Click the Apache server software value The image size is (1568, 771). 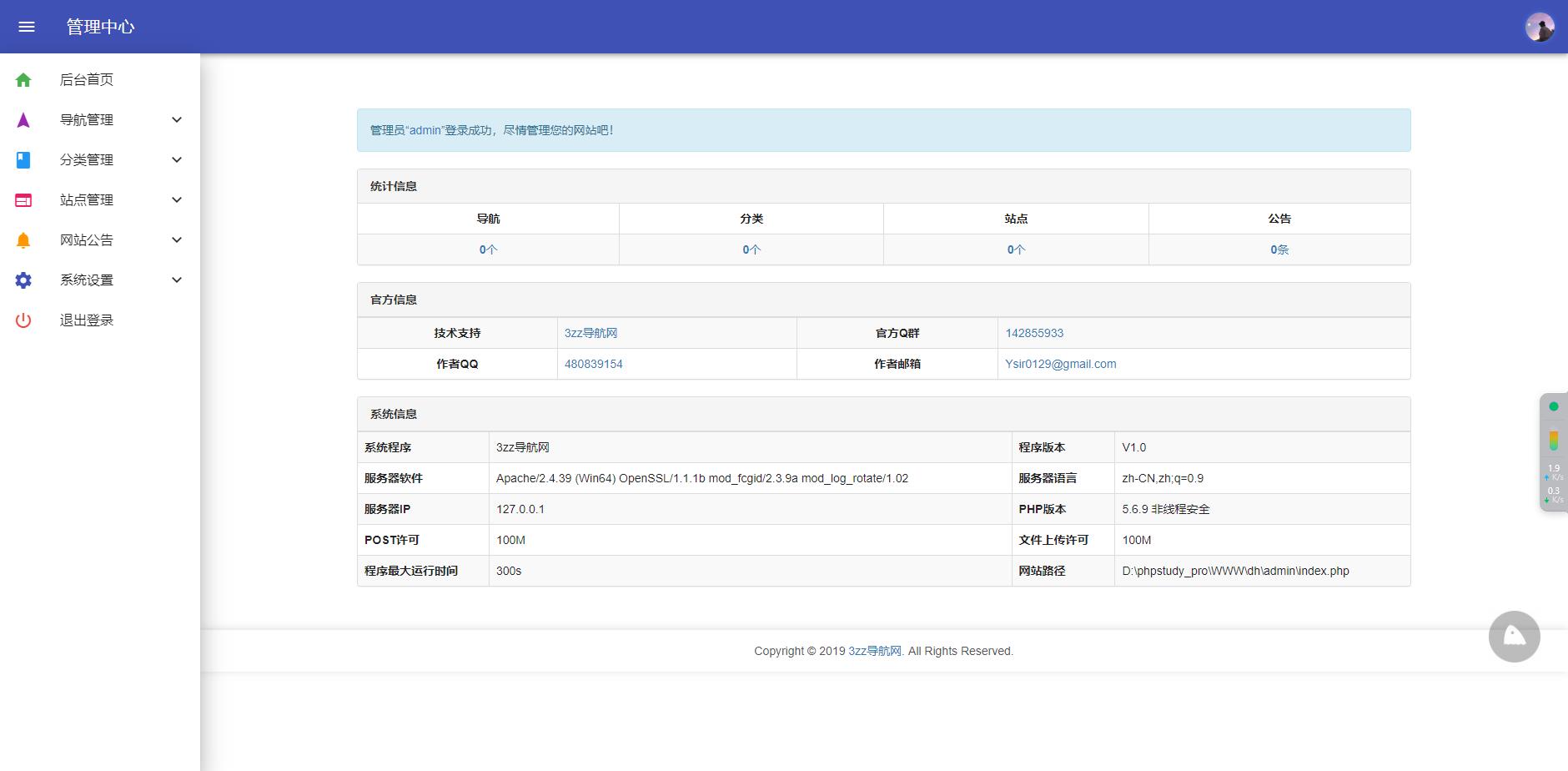701,478
